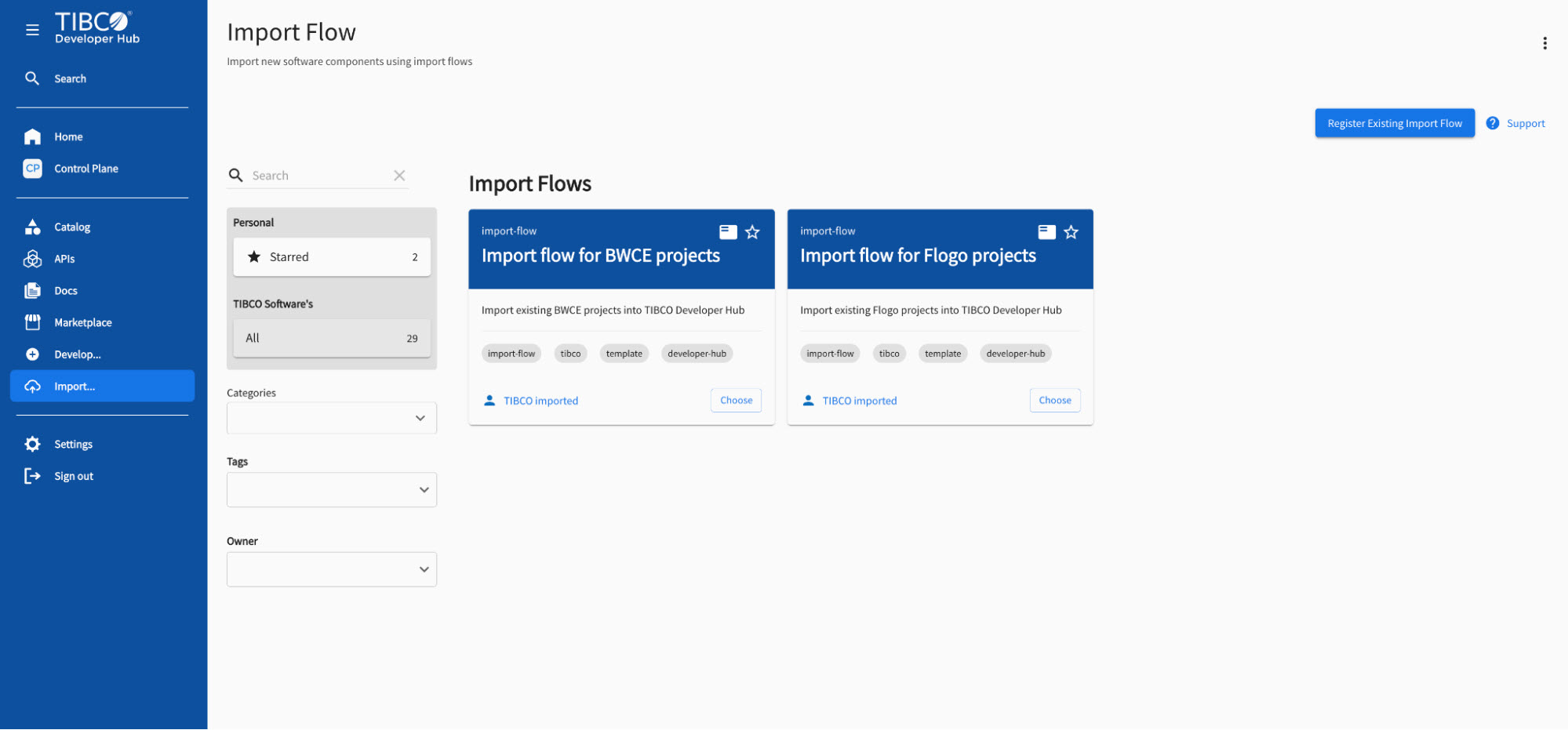The height and width of the screenshot is (730, 1568).
Task: Expand the Owner dropdown
Action: point(332,570)
